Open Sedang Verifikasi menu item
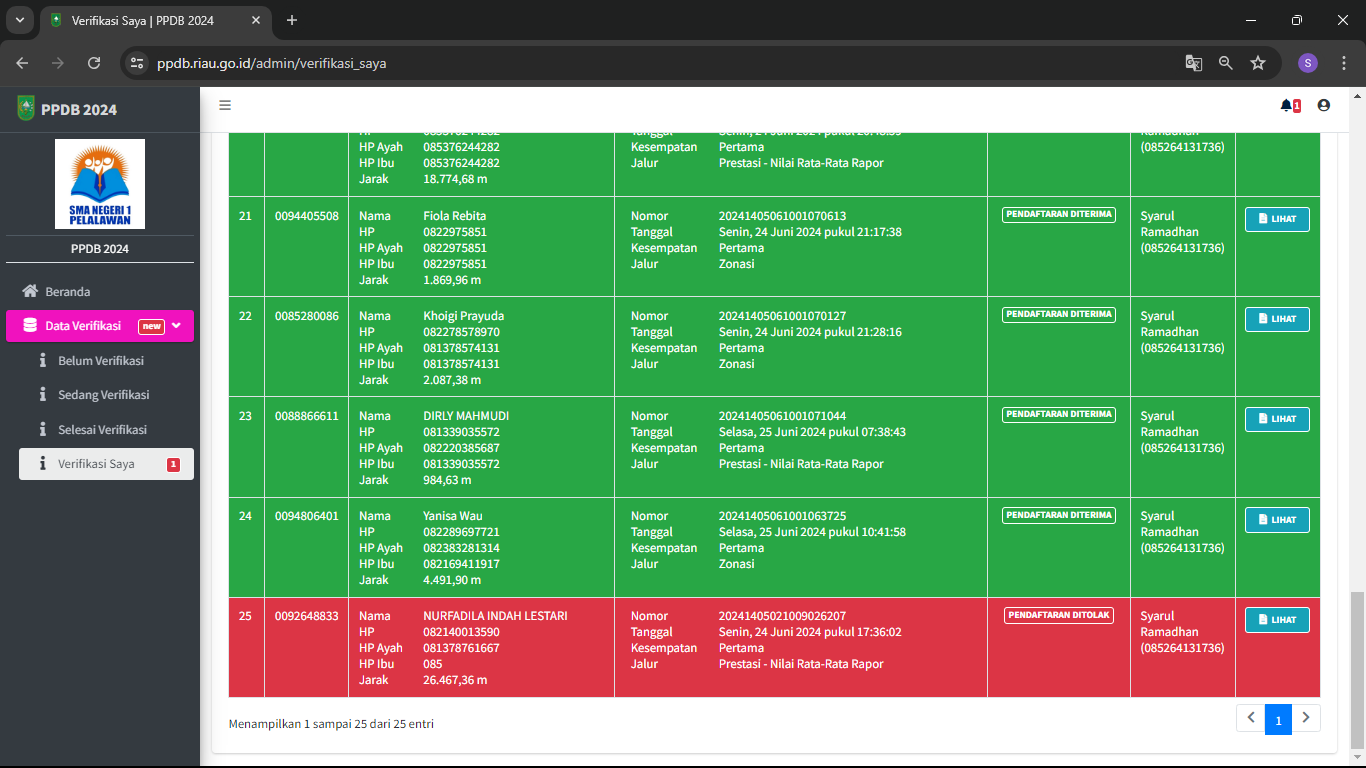The image size is (1366, 768). coord(103,395)
